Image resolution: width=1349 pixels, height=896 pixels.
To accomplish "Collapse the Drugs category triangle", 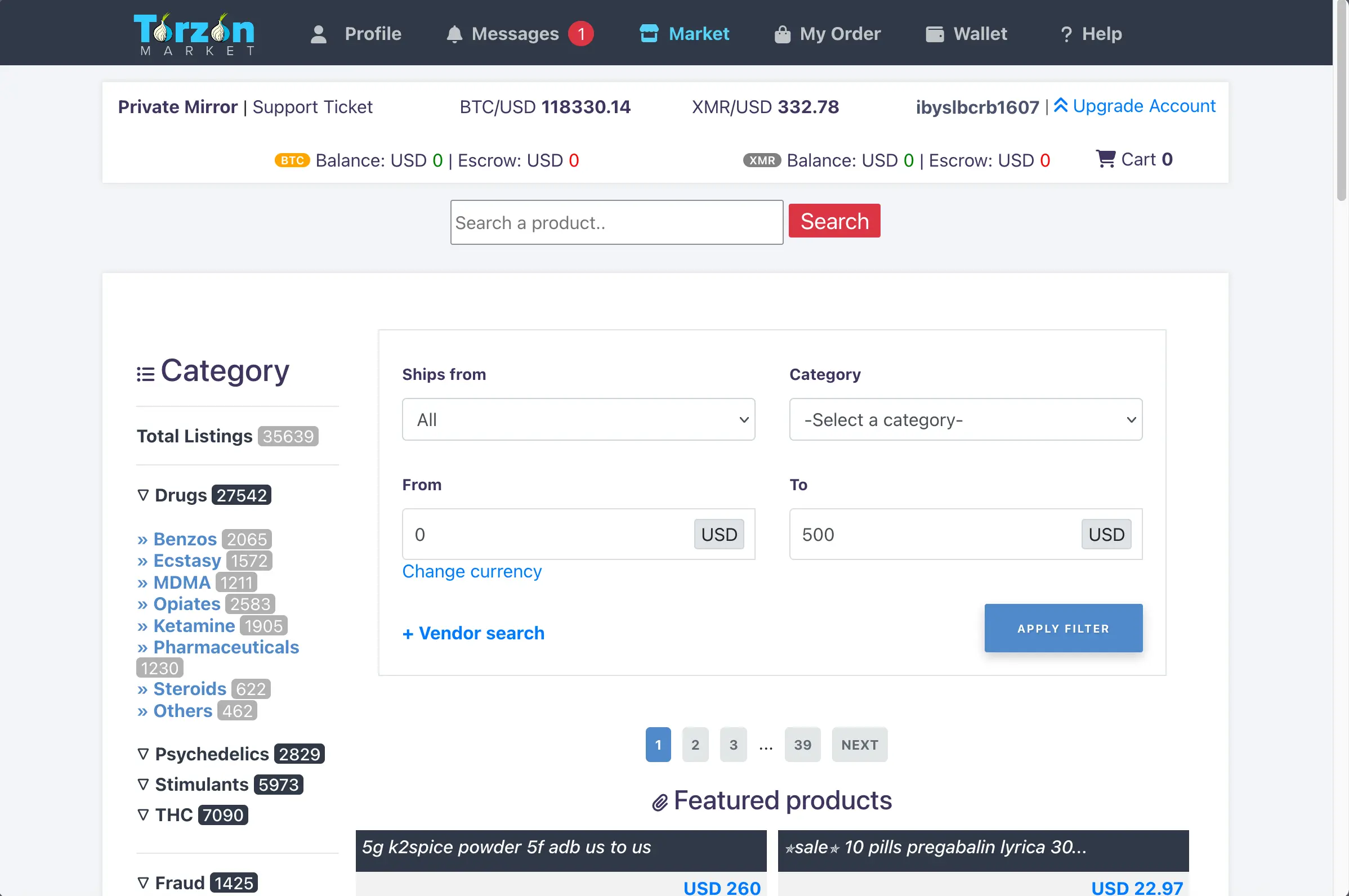I will point(143,495).
